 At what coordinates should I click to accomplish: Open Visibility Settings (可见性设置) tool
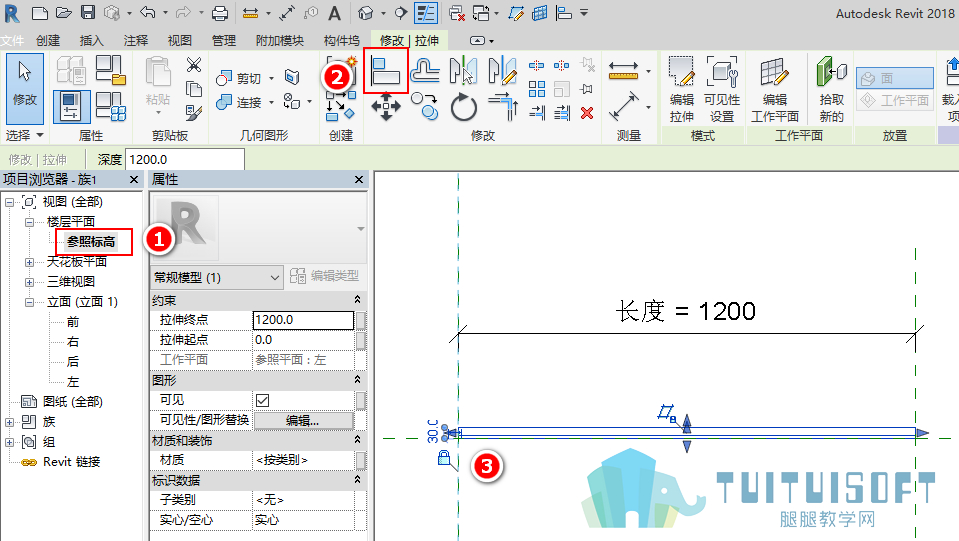point(722,89)
